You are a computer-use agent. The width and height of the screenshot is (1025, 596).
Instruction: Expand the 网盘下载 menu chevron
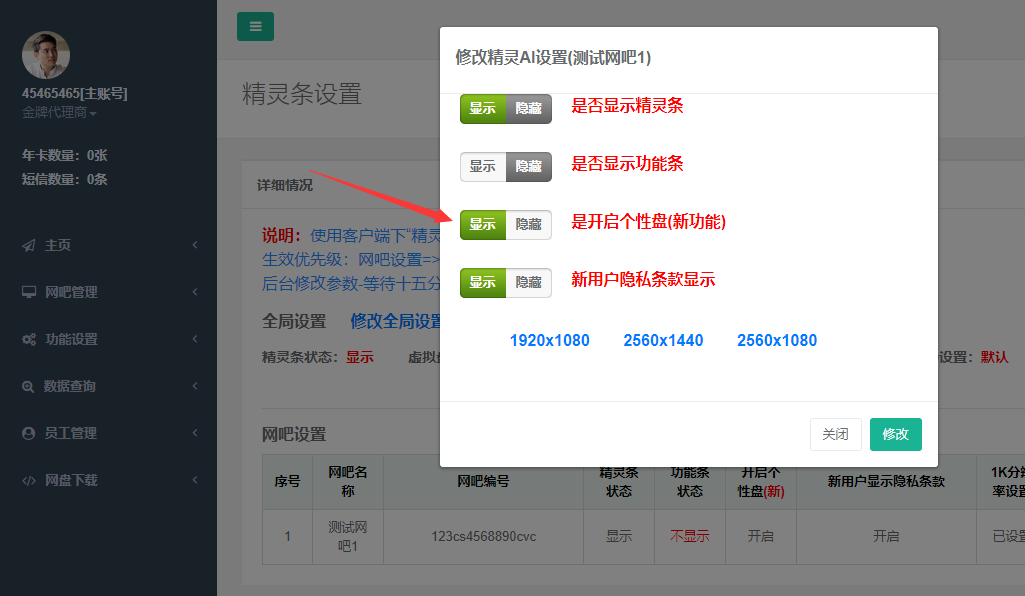click(x=195, y=480)
